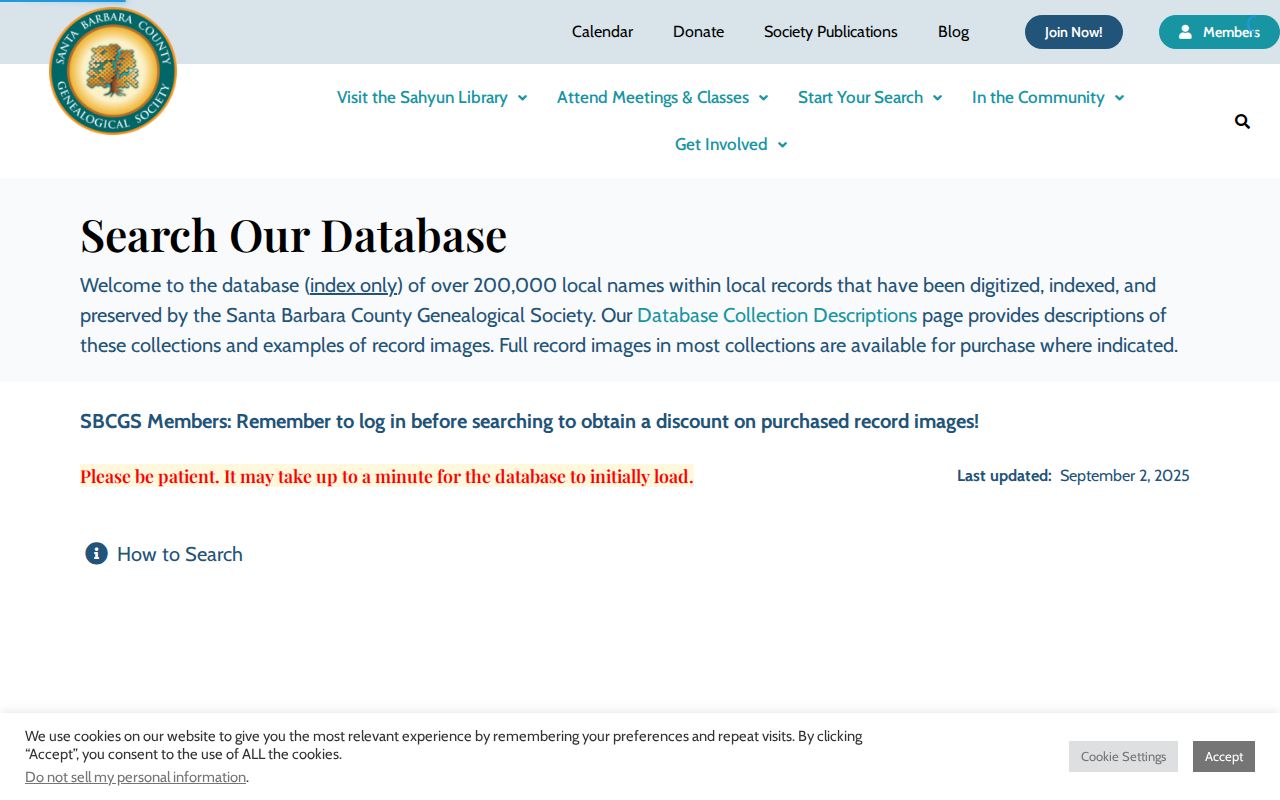Click the In the Community menu label

pos(1038,98)
